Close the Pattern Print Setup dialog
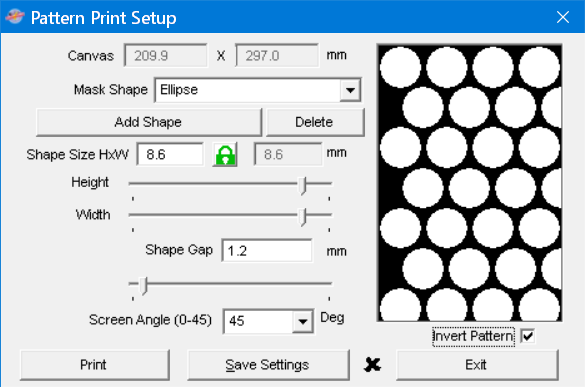 click(x=563, y=17)
